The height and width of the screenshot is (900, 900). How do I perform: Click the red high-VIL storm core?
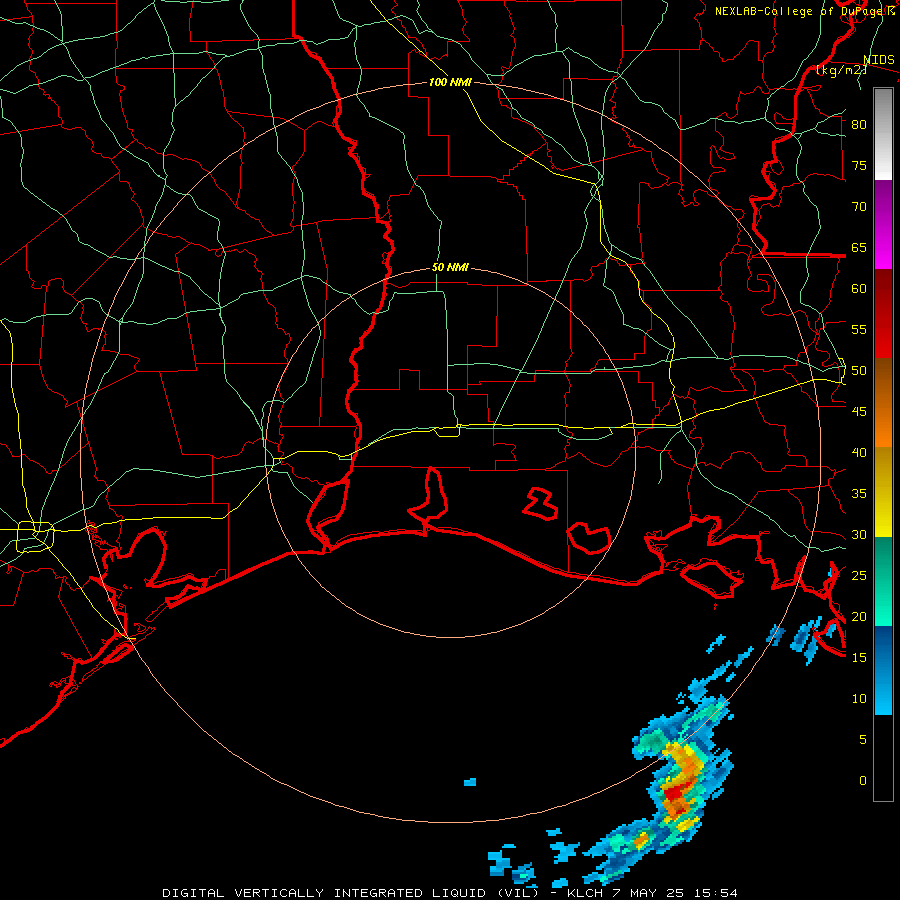click(673, 794)
